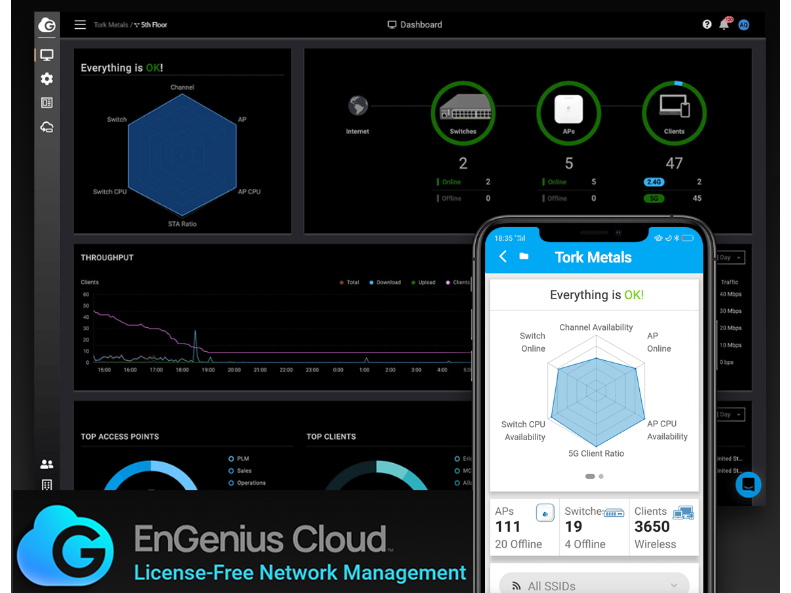Image resolution: width=791 pixels, height=593 pixels.
Task: Tap the first page dot on phone
Action: coord(590,476)
